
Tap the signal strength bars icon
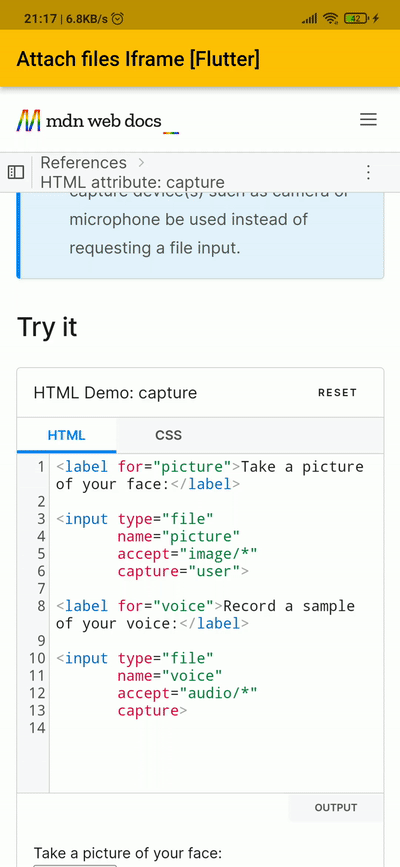[310, 19]
